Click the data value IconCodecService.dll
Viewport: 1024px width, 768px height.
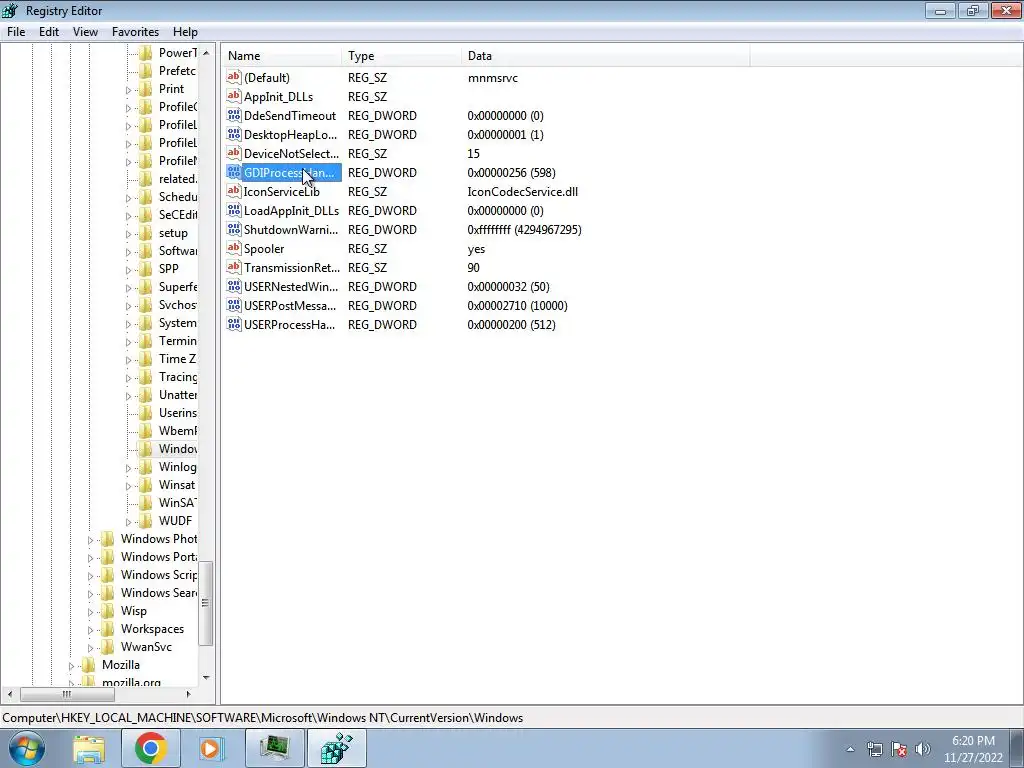click(x=522, y=191)
